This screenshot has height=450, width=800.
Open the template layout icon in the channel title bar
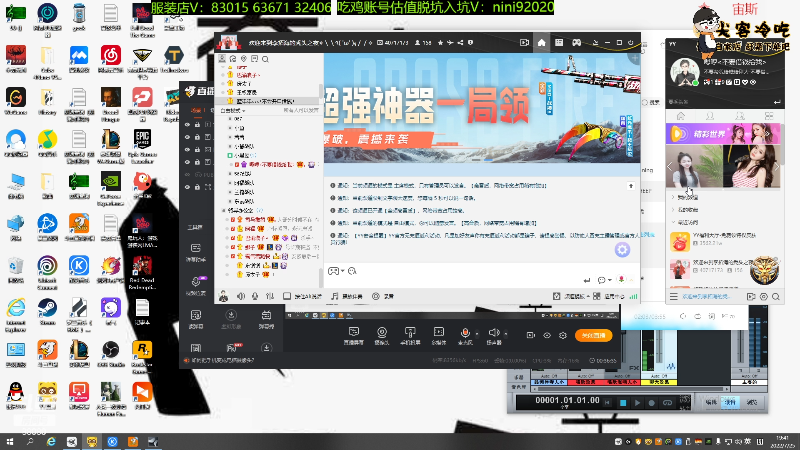[559, 43]
